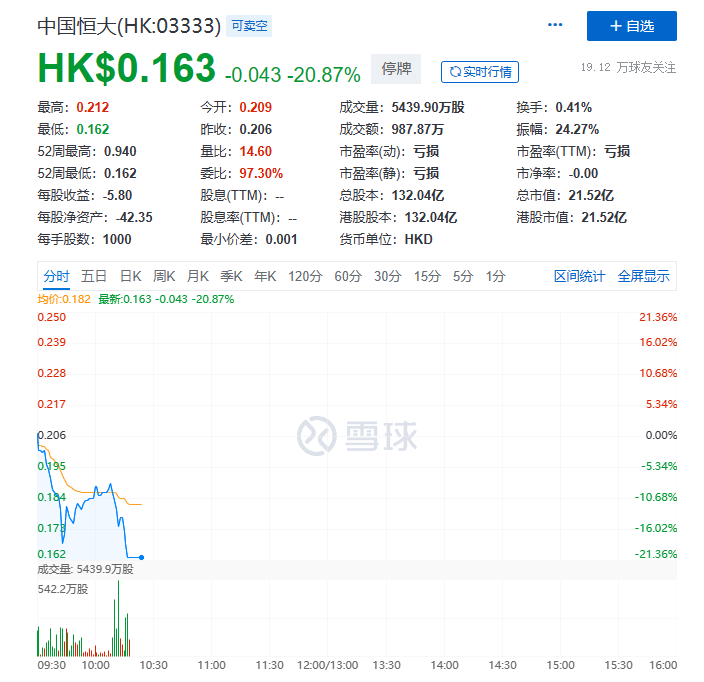Click the 今开 value 0.209

pyautogui.click(x=255, y=107)
